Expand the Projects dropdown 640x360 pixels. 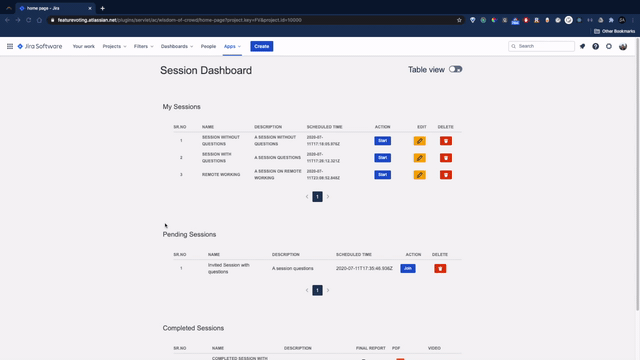tap(114, 47)
